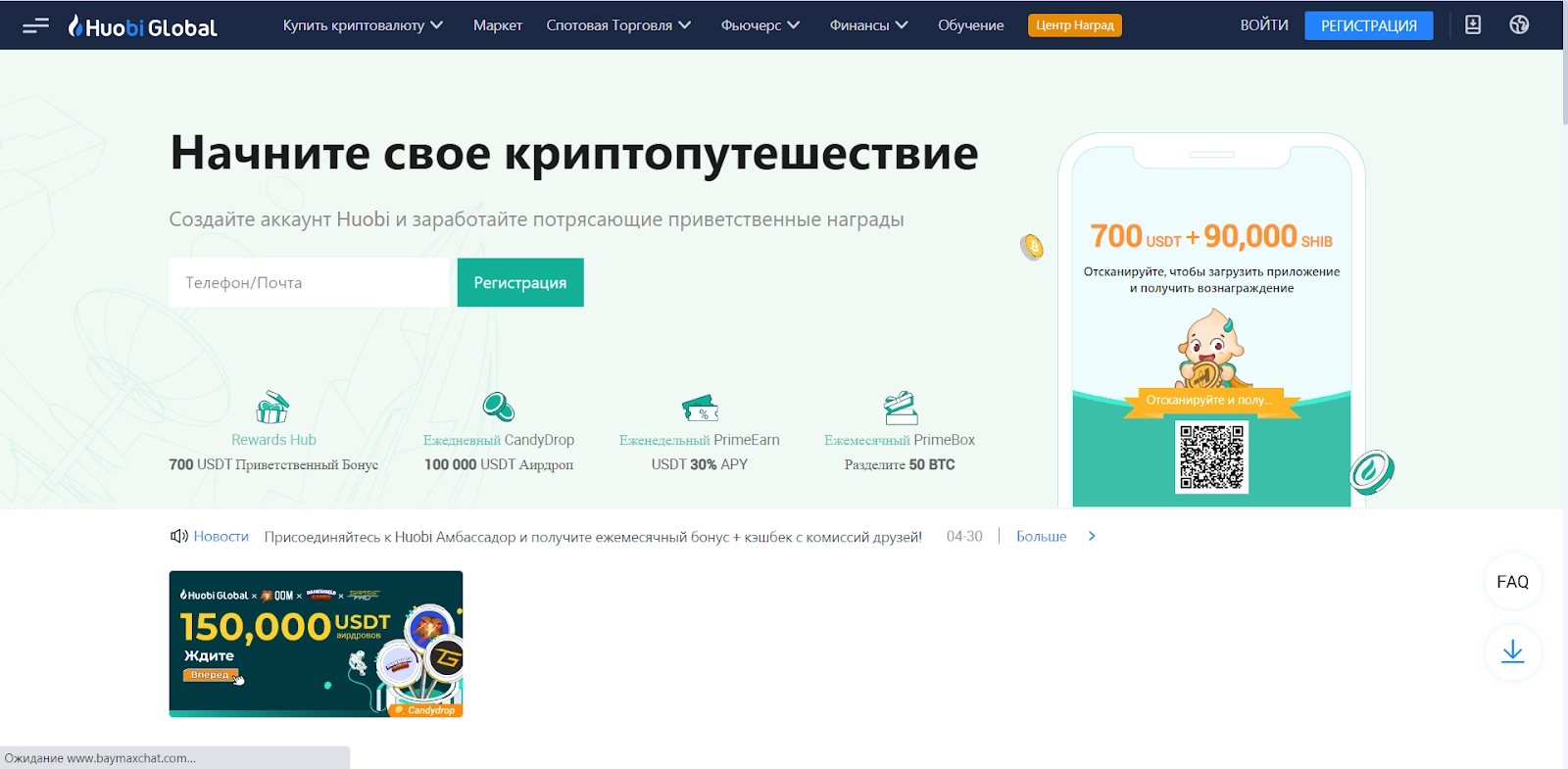Click the Huobi Global logo
1568x769 pixels.
(x=142, y=26)
